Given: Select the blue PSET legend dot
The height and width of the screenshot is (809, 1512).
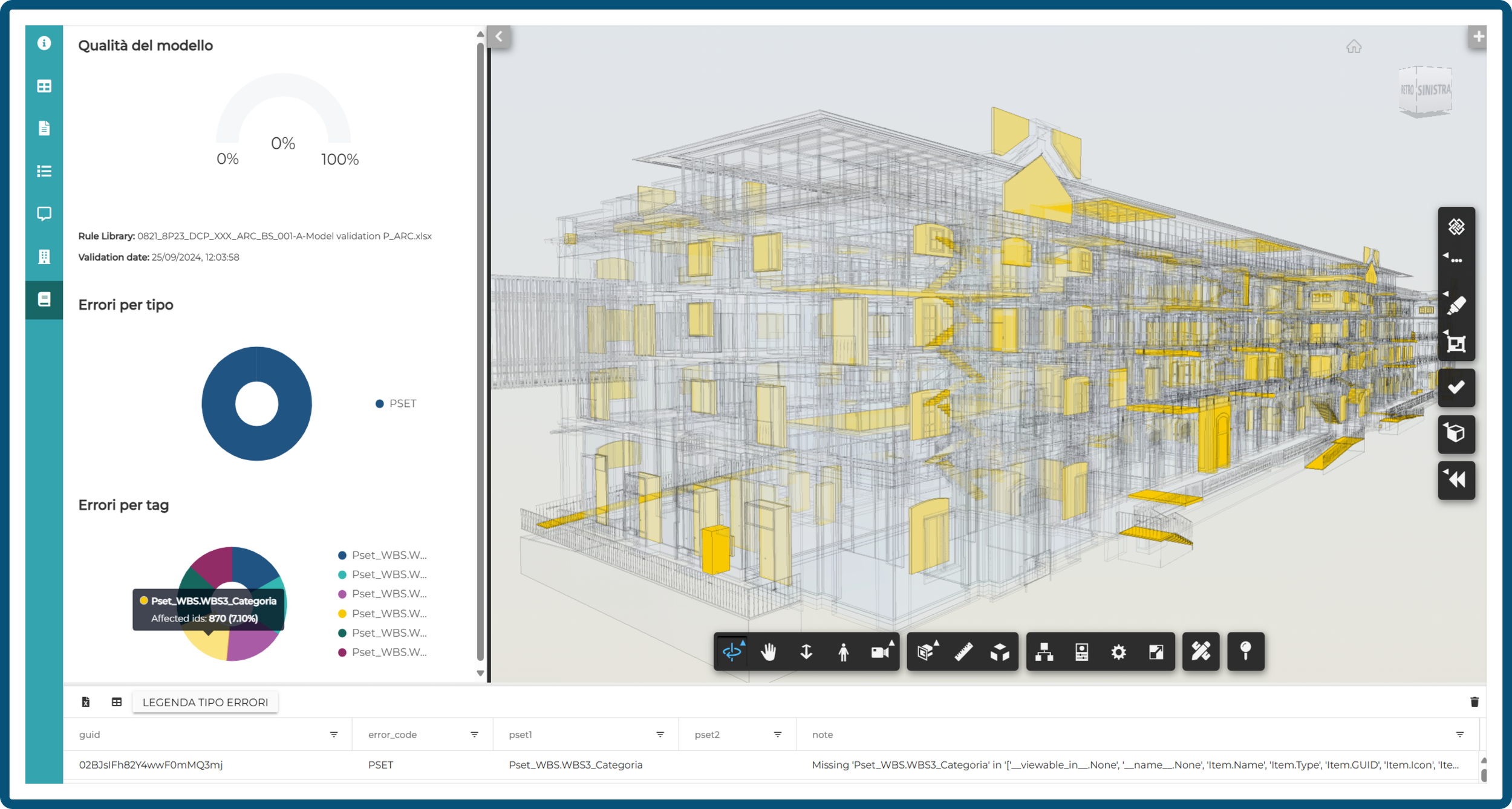Looking at the screenshot, I should [380, 403].
